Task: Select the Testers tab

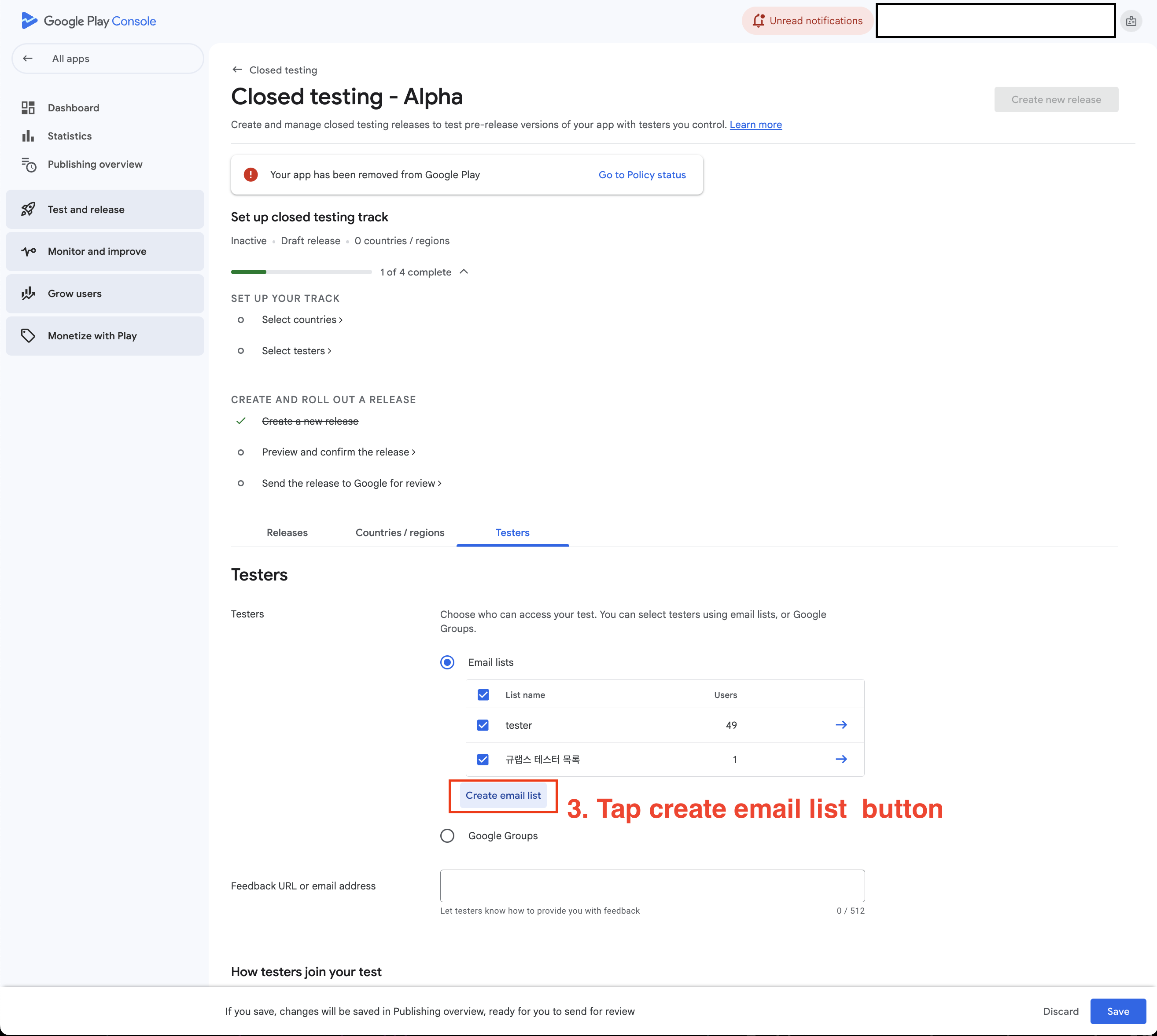Action: [512, 532]
